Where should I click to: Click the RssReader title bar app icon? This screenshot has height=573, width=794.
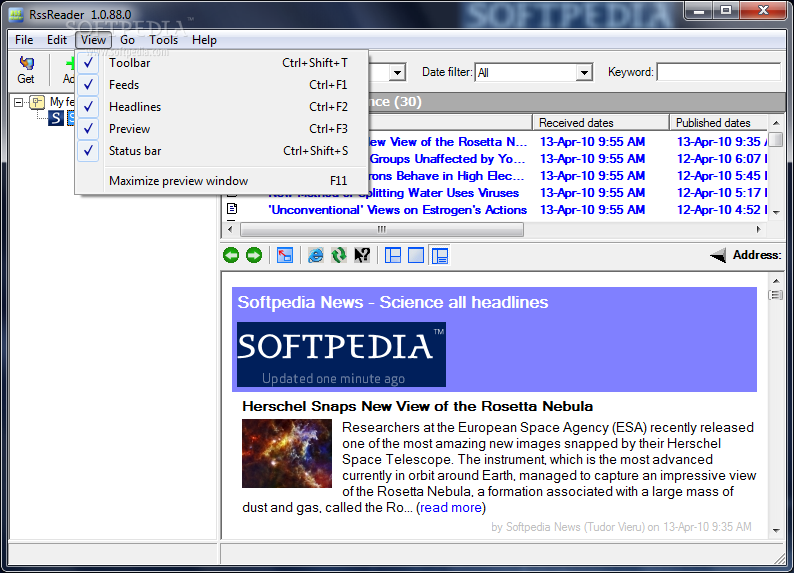pos(17,15)
